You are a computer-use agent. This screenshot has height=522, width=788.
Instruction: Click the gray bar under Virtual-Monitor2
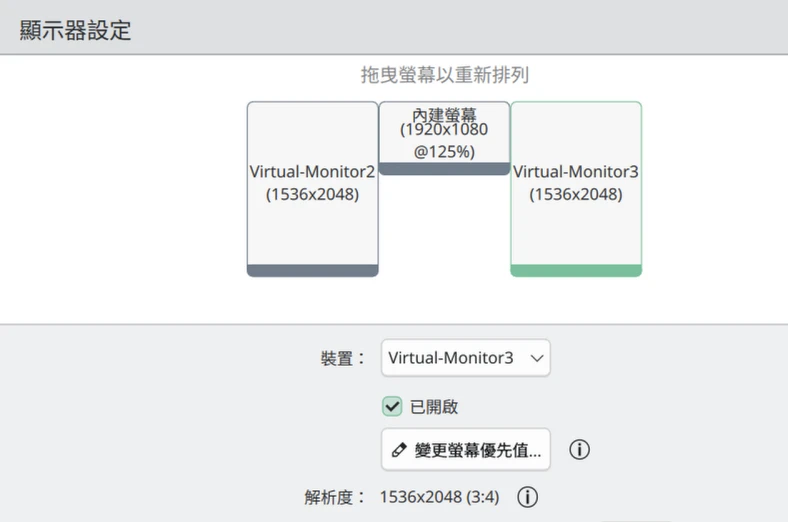[x=312, y=270]
